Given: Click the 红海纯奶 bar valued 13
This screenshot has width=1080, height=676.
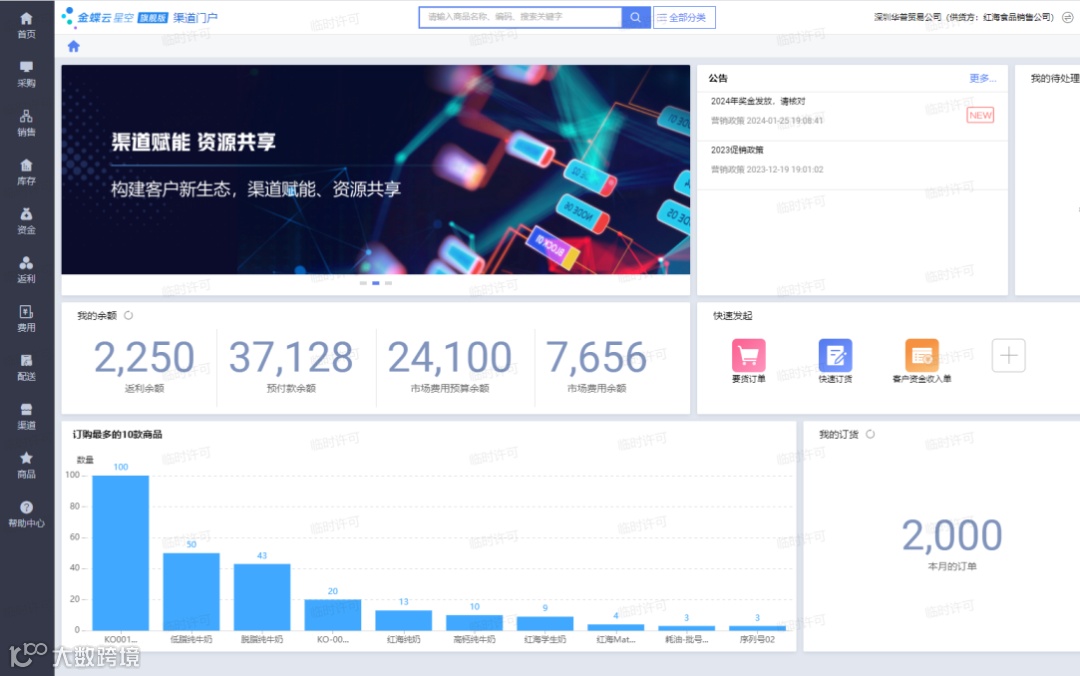Looking at the screenshot, I should [x=404, y=620].
